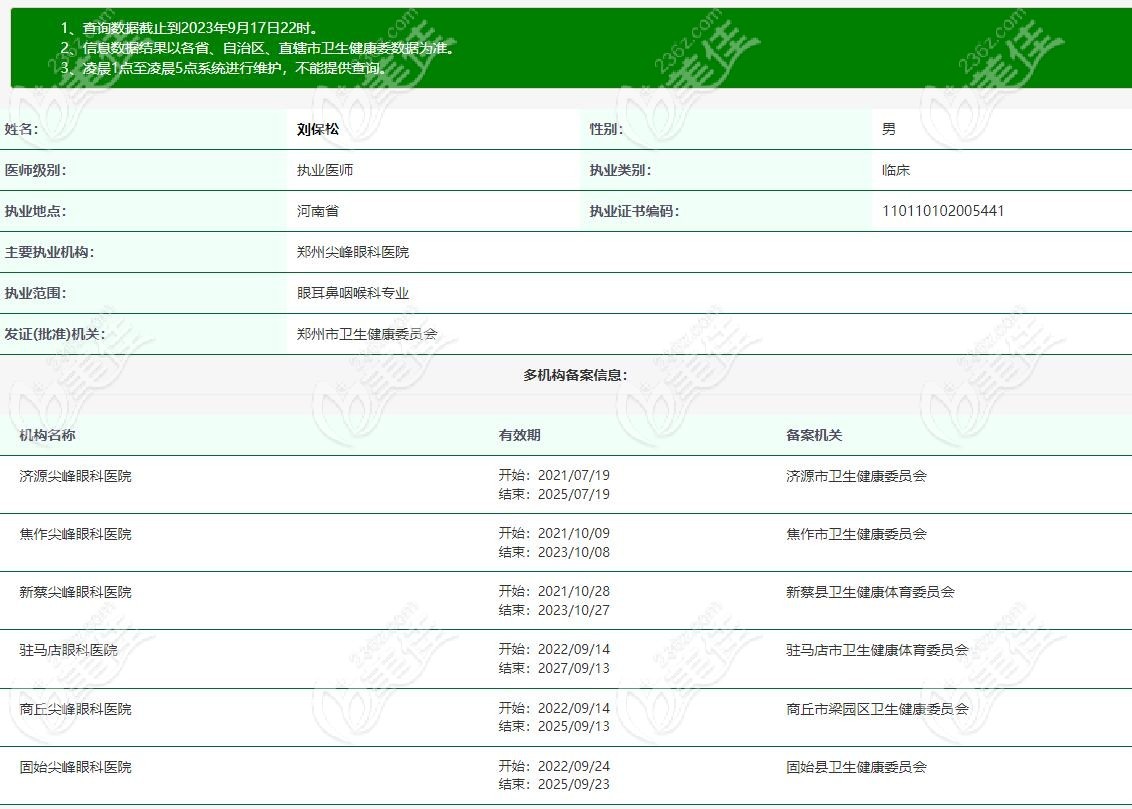Click the 性别 label
The height and width of the screenshot is (809, 1132).
606,129
